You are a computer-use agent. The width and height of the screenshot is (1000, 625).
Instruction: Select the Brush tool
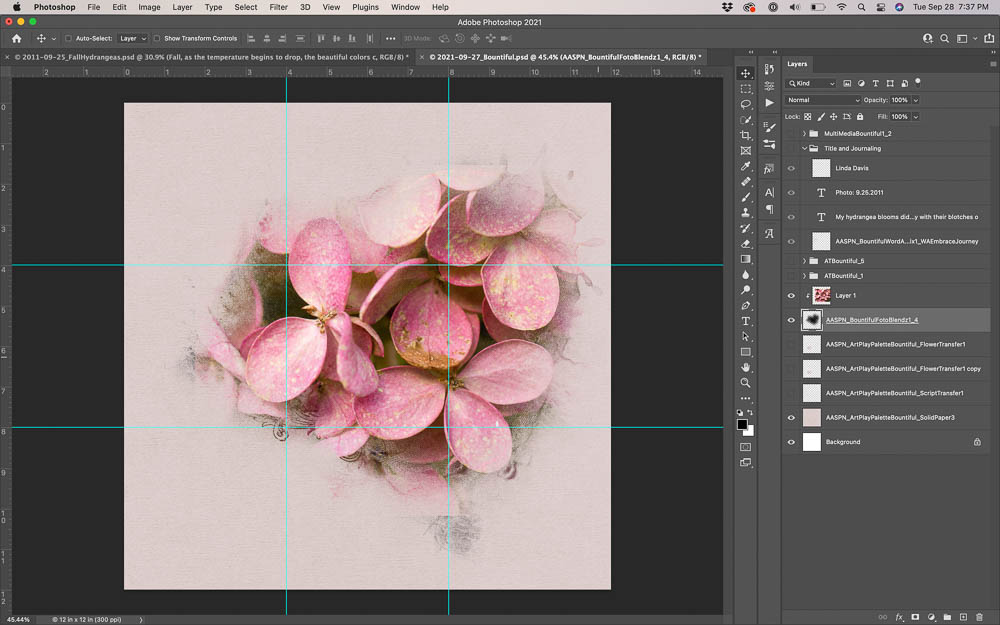745,197
